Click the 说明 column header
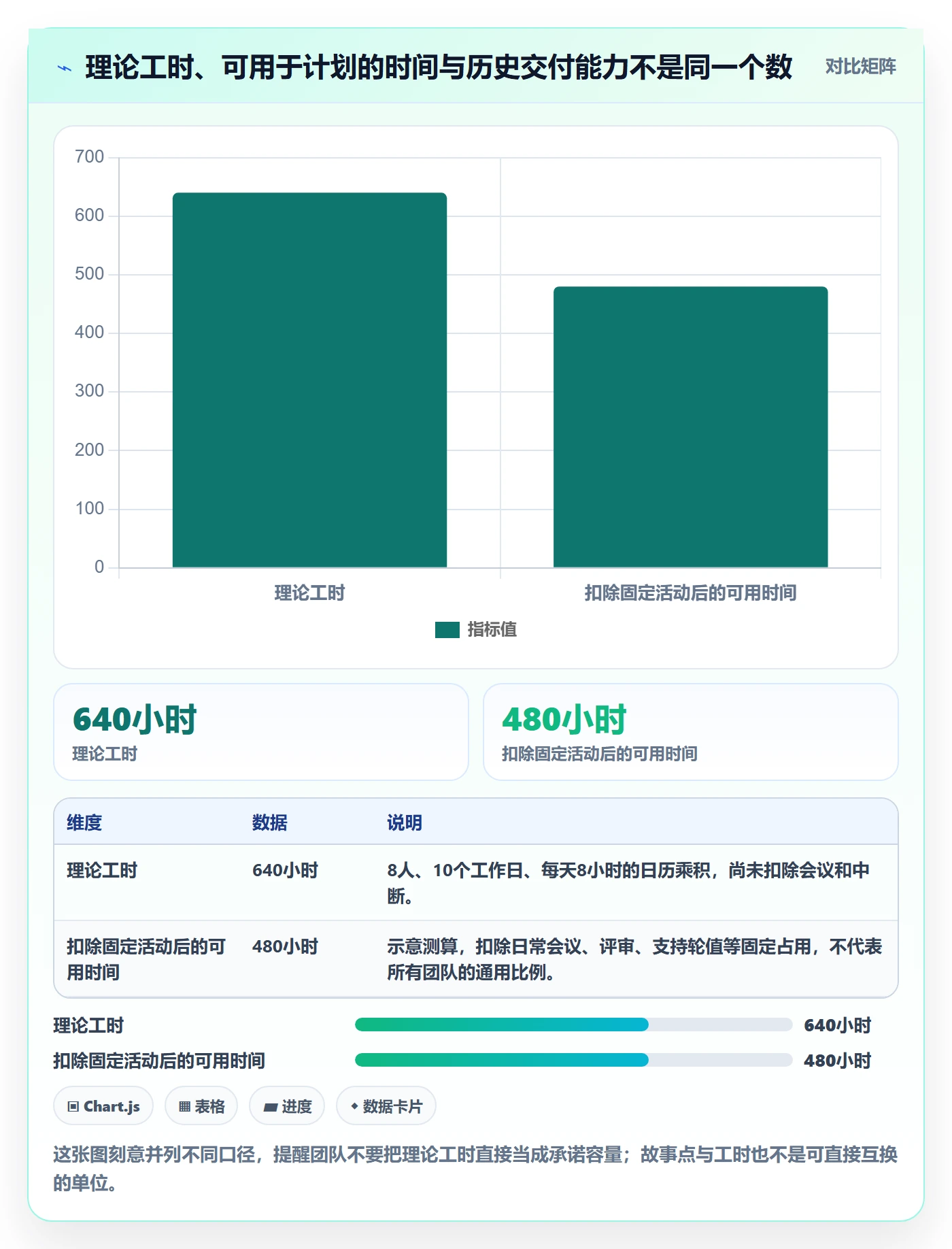 coord(405,822)
